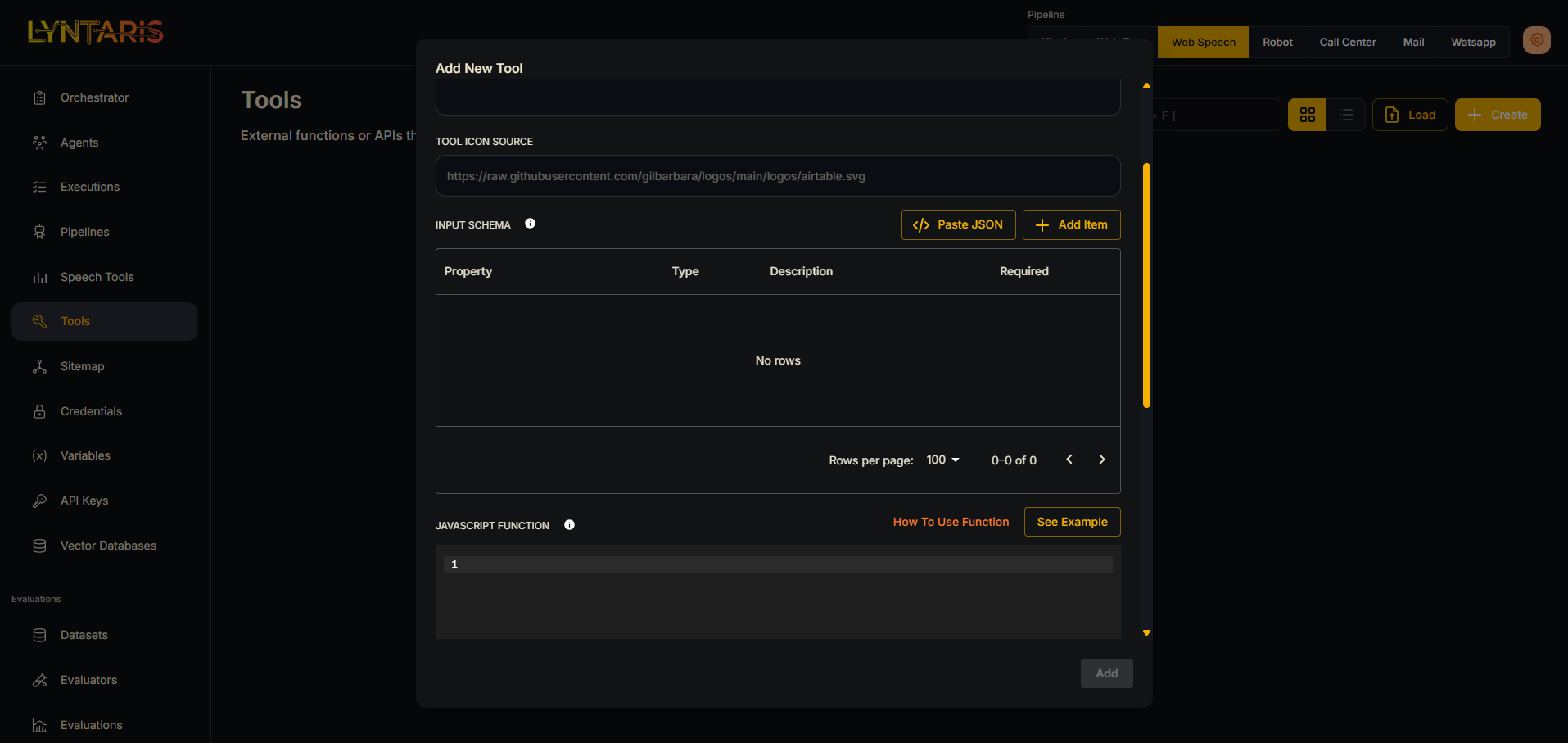Click the Add Item button

click(1071, 224)
